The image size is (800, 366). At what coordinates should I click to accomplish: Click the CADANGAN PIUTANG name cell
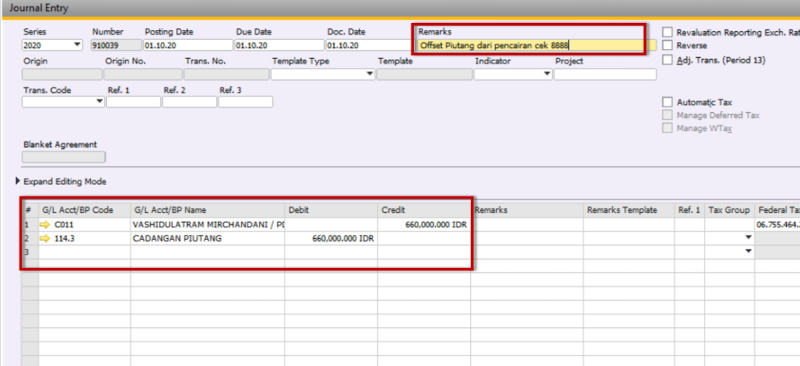point(208,238)
